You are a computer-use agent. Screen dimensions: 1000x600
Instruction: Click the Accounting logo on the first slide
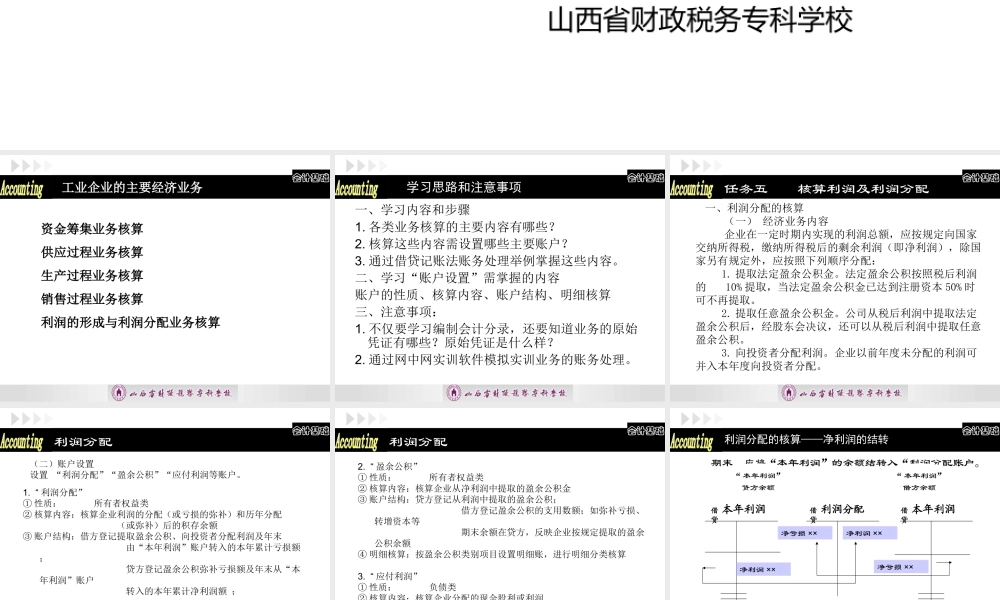click(22, 186)
